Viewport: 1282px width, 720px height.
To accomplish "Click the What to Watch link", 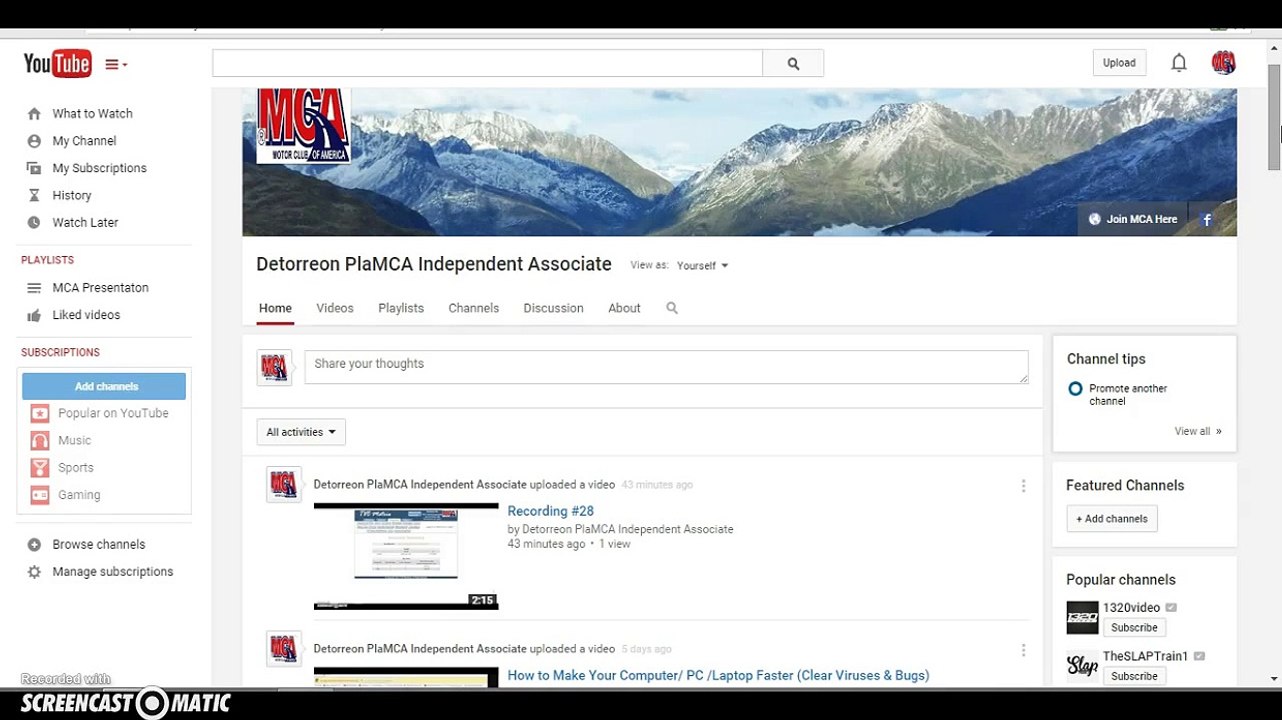I will click(92, 114).
